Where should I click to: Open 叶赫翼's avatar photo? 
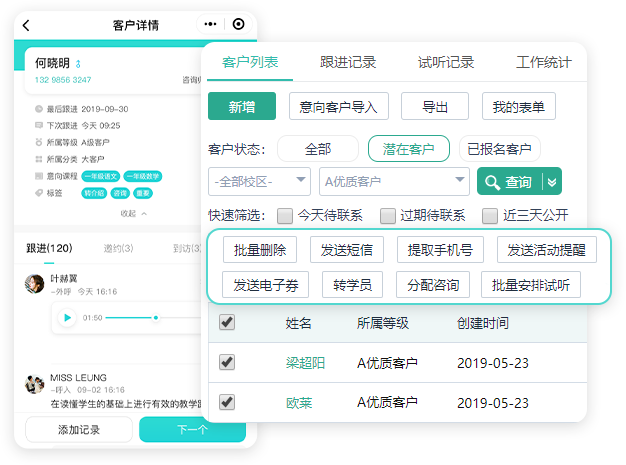[x=35, y=283]
